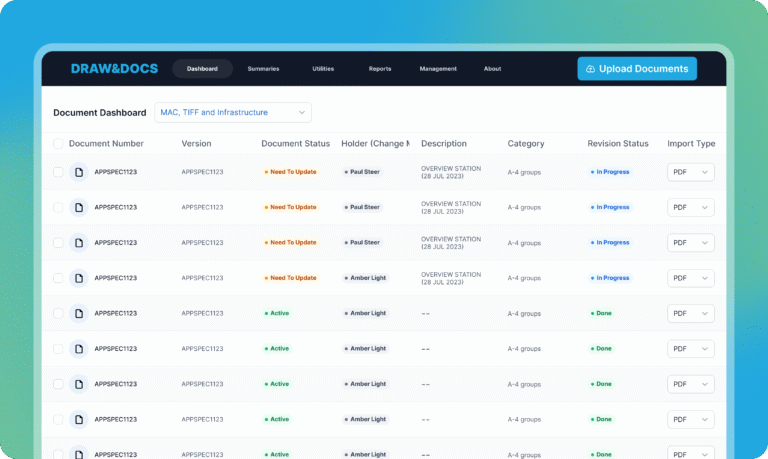Check the first row's checkbox
768x459 pixels.
click(x=58, y=172)
